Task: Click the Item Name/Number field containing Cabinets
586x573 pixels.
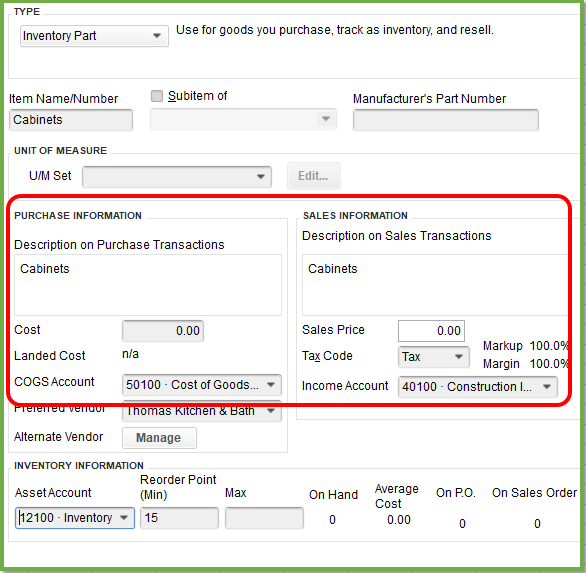Action: (71, 120)
